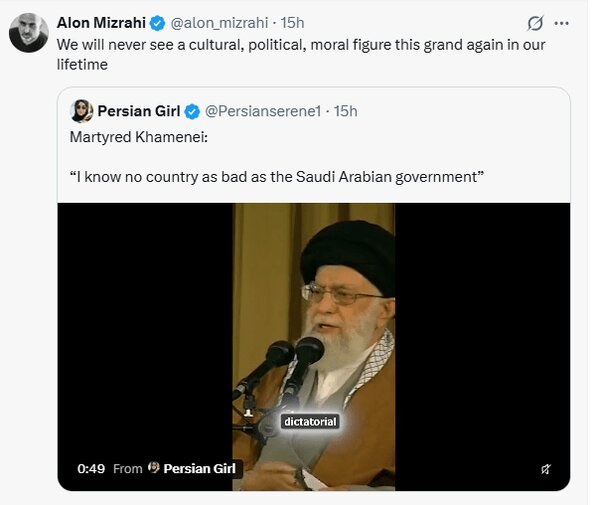Open the 15h timestamp of Alon Mizrahi's post

(x=292, y=23)
